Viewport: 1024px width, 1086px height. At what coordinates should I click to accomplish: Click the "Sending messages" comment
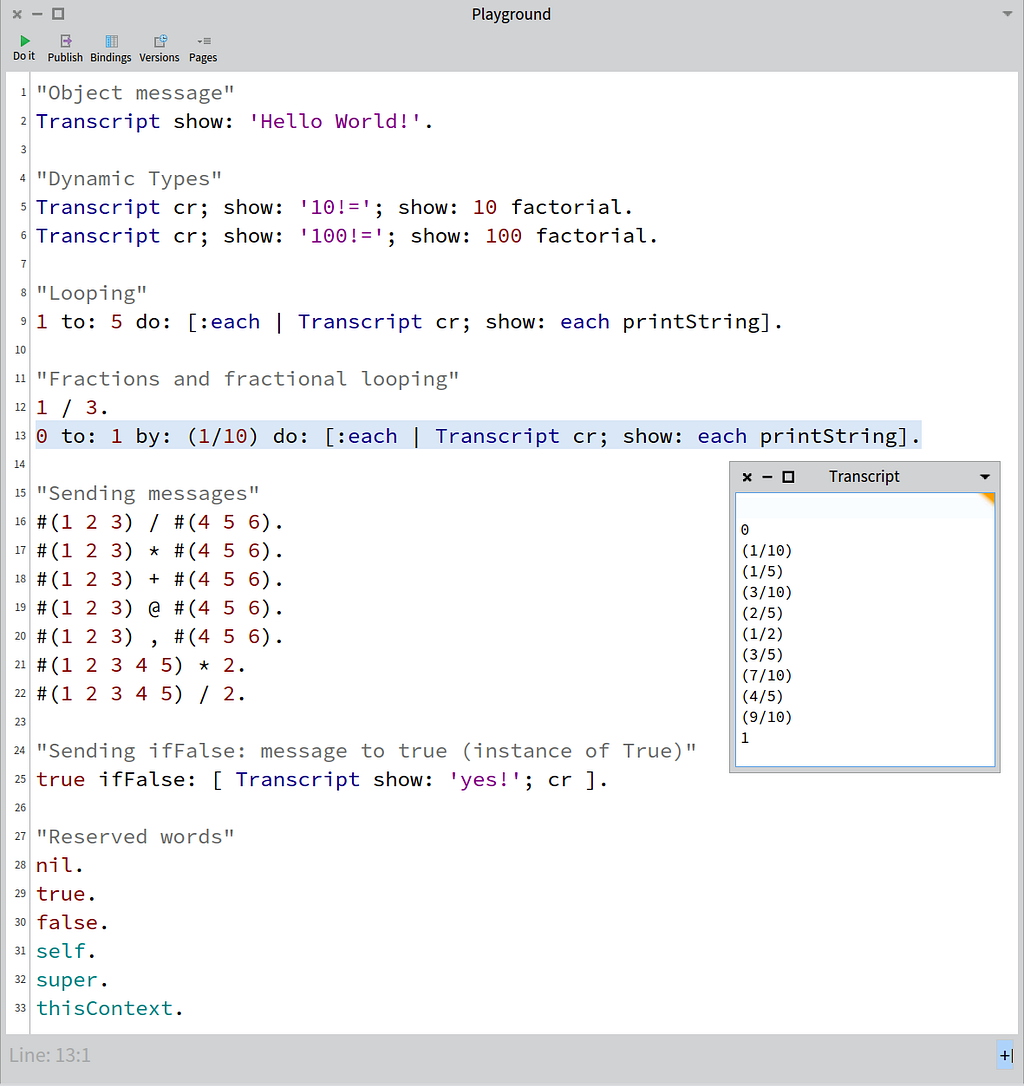coord(148,494)
